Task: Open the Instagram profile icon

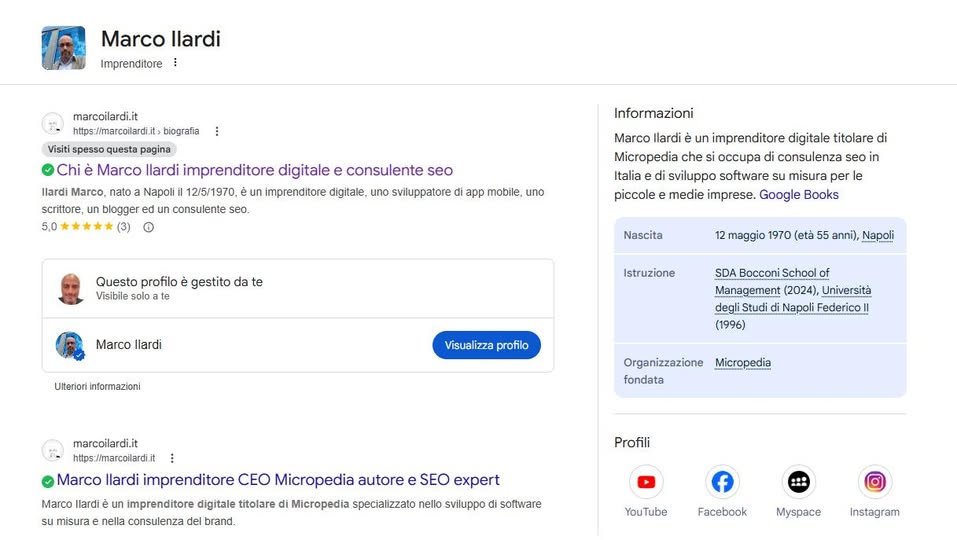Action: (x=875, y=482)
